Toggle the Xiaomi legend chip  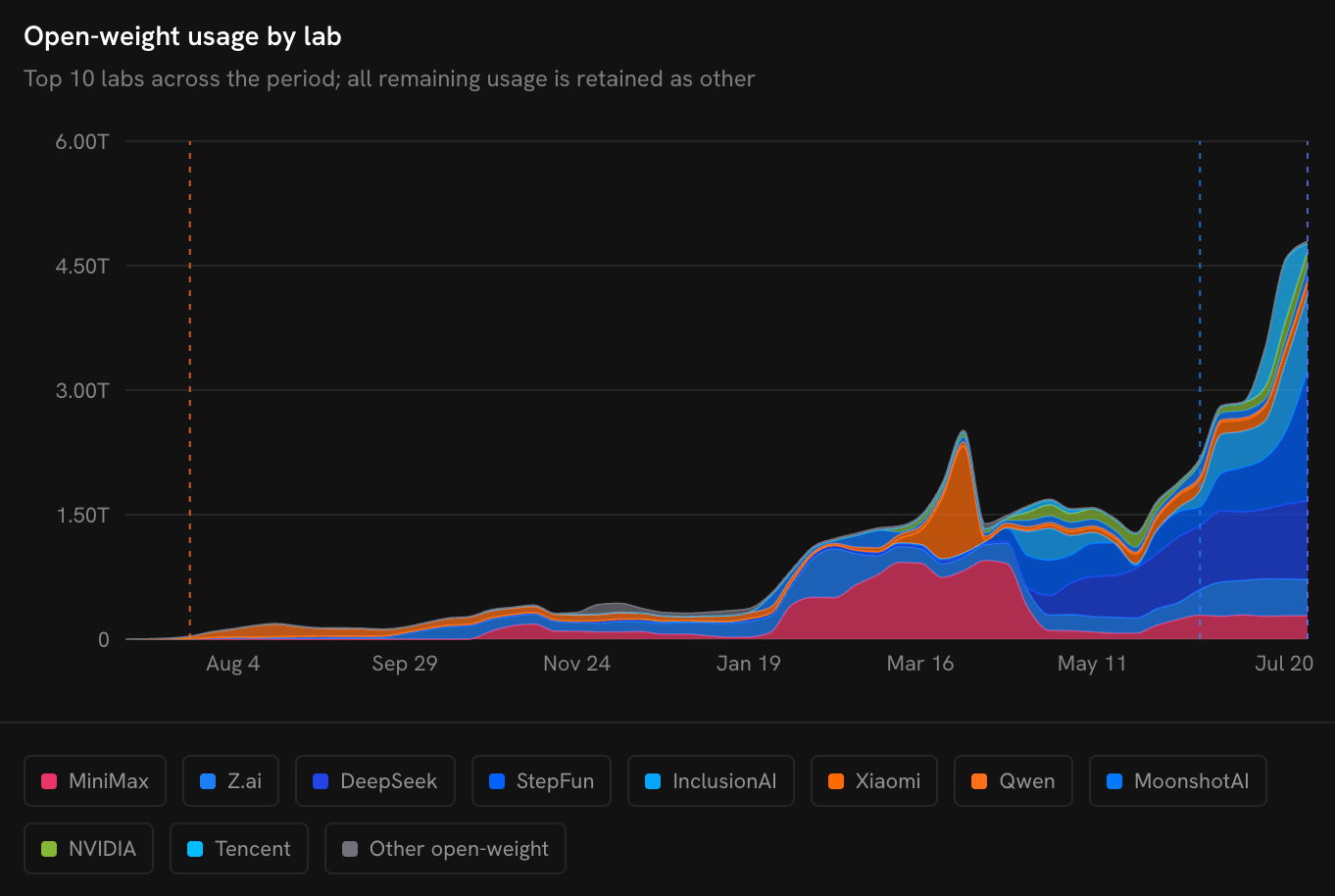pyautogui.click(x=874, y=781)
